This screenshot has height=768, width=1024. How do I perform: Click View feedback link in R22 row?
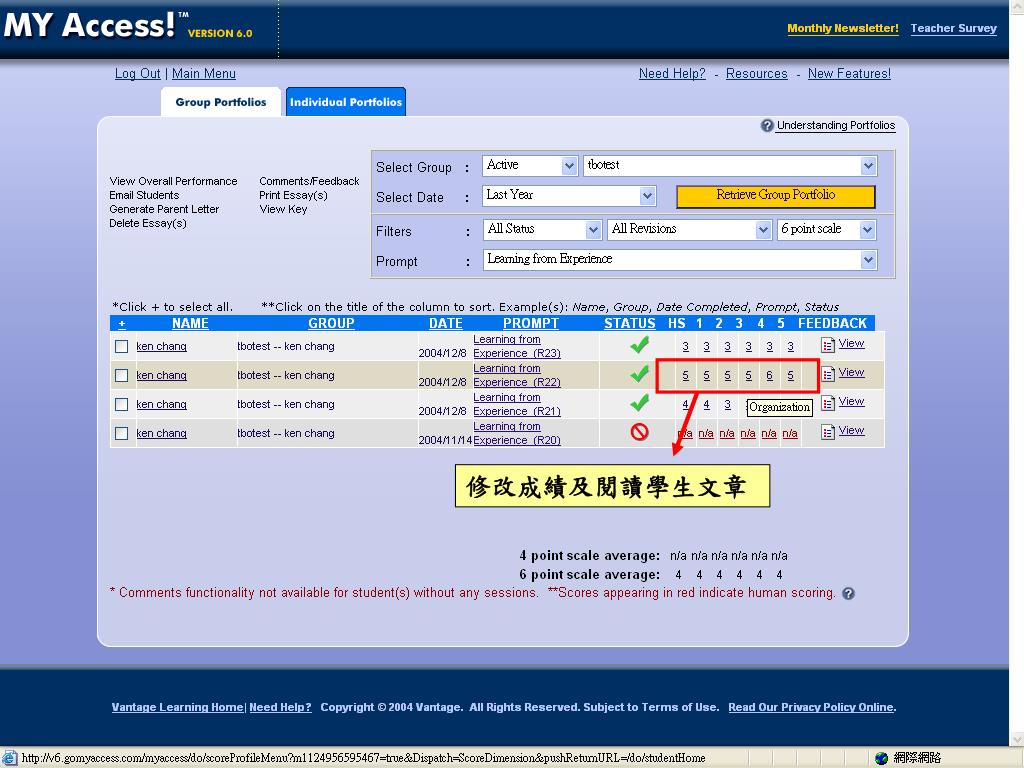851,372
